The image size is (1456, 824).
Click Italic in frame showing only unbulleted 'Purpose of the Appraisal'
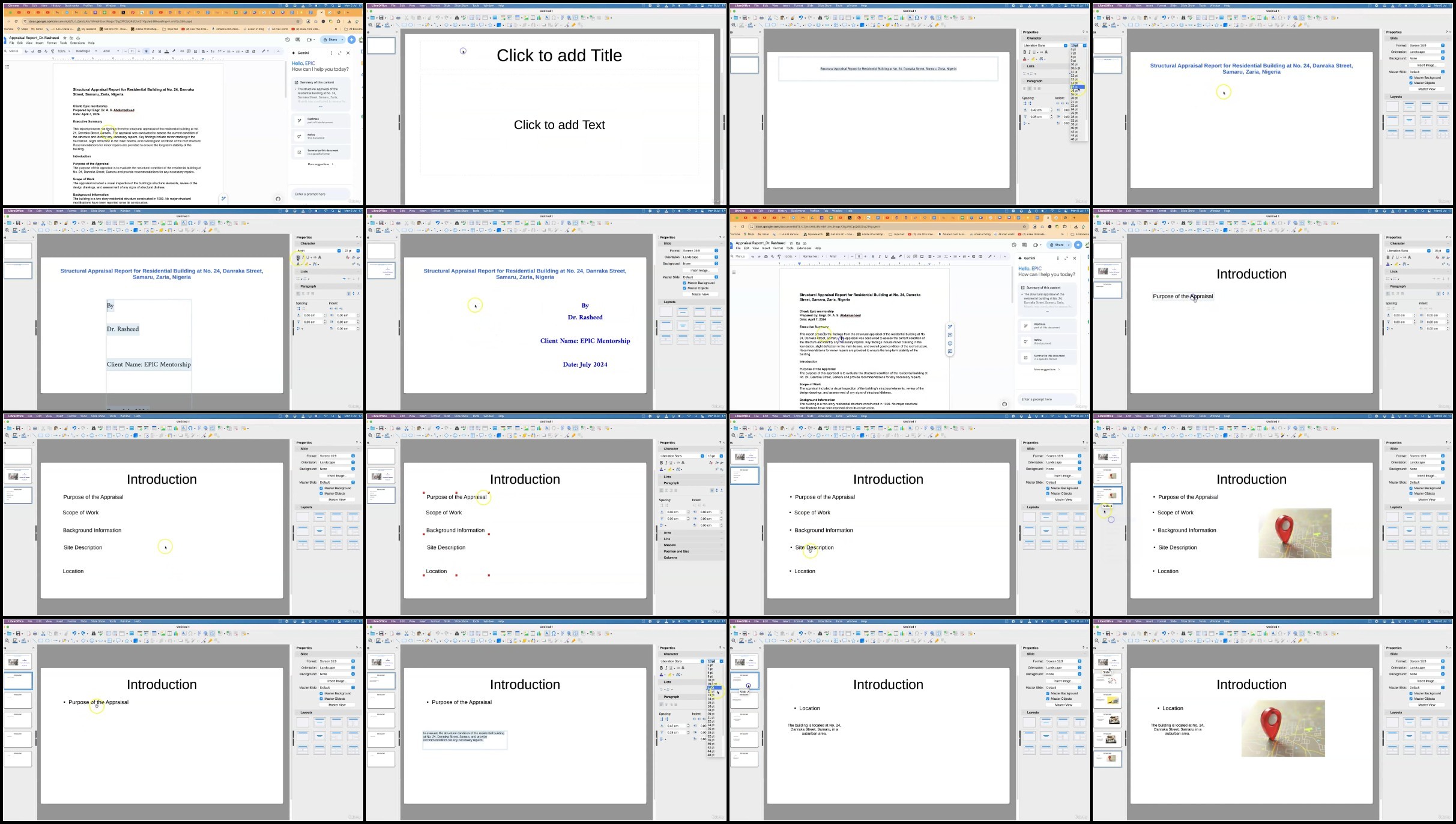1393,257
